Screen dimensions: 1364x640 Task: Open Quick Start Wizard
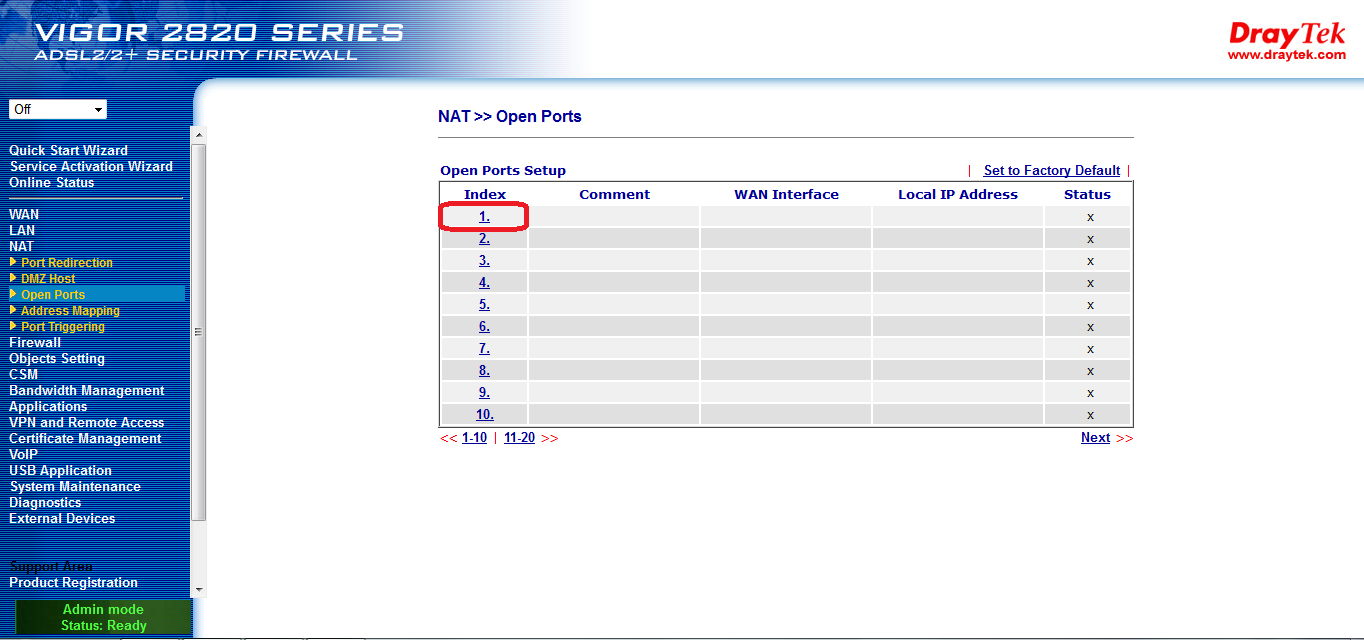click(x=68, y=150)
